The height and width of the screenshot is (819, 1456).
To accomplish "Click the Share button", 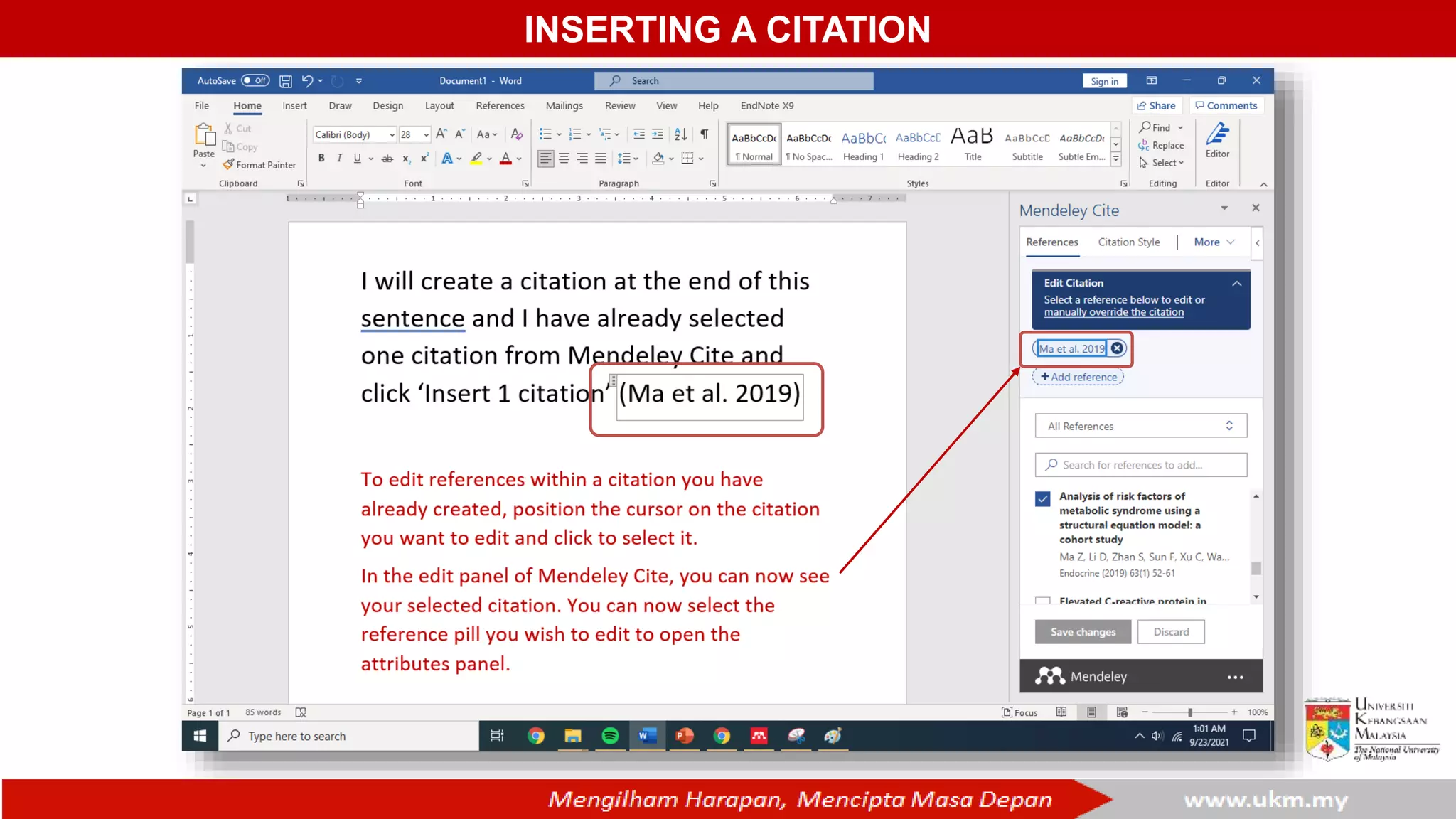I will tap(1156, 105).
